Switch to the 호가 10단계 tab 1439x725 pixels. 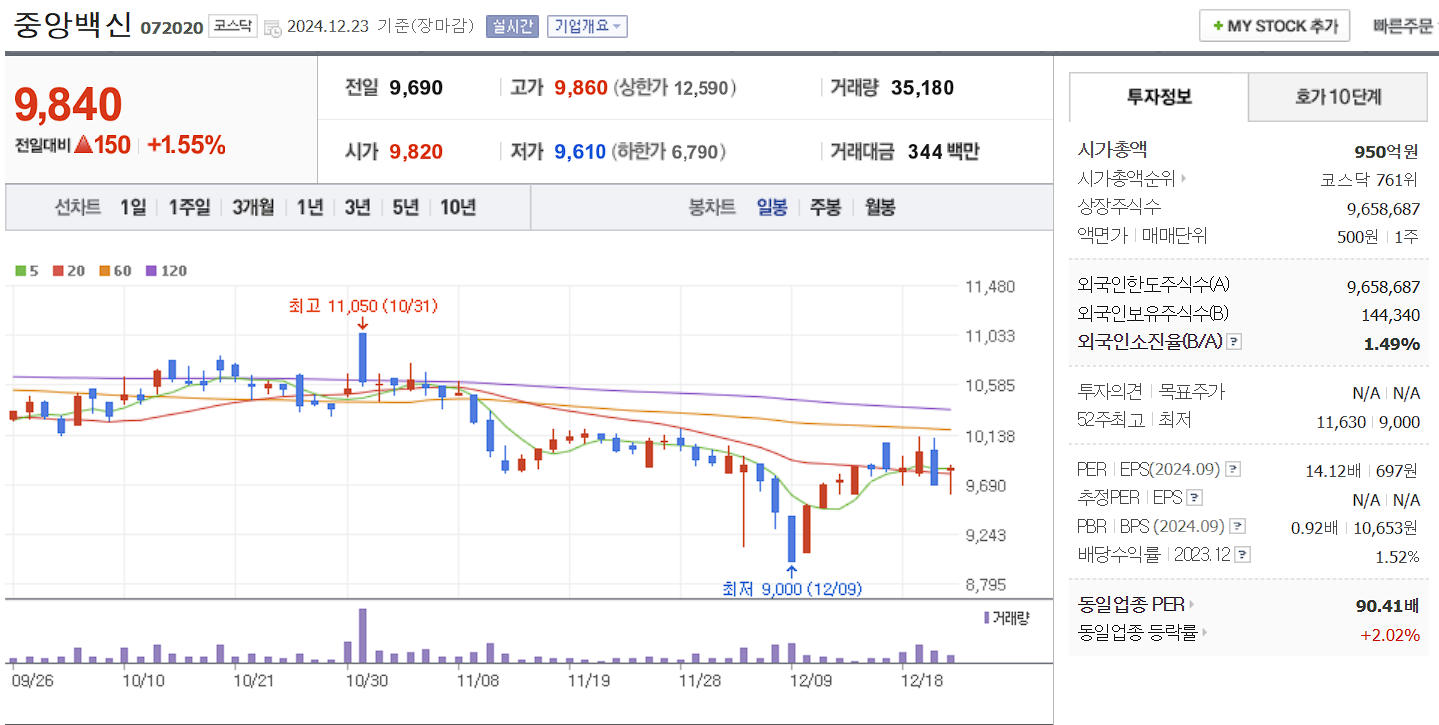[x=1337, y=97]
